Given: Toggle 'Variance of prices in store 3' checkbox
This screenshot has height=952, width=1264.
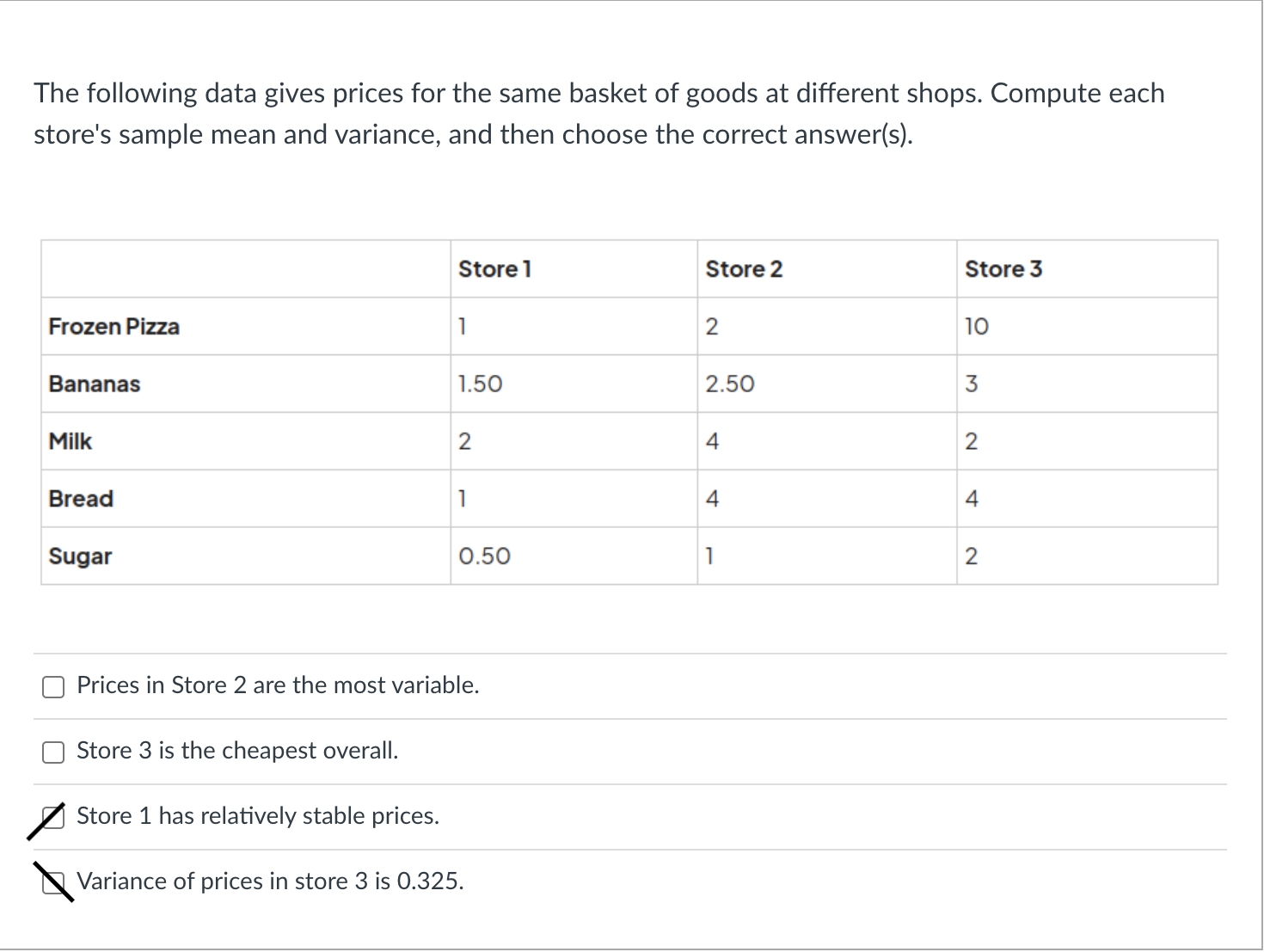Looking at the screenshot, I should click(53, 882).
